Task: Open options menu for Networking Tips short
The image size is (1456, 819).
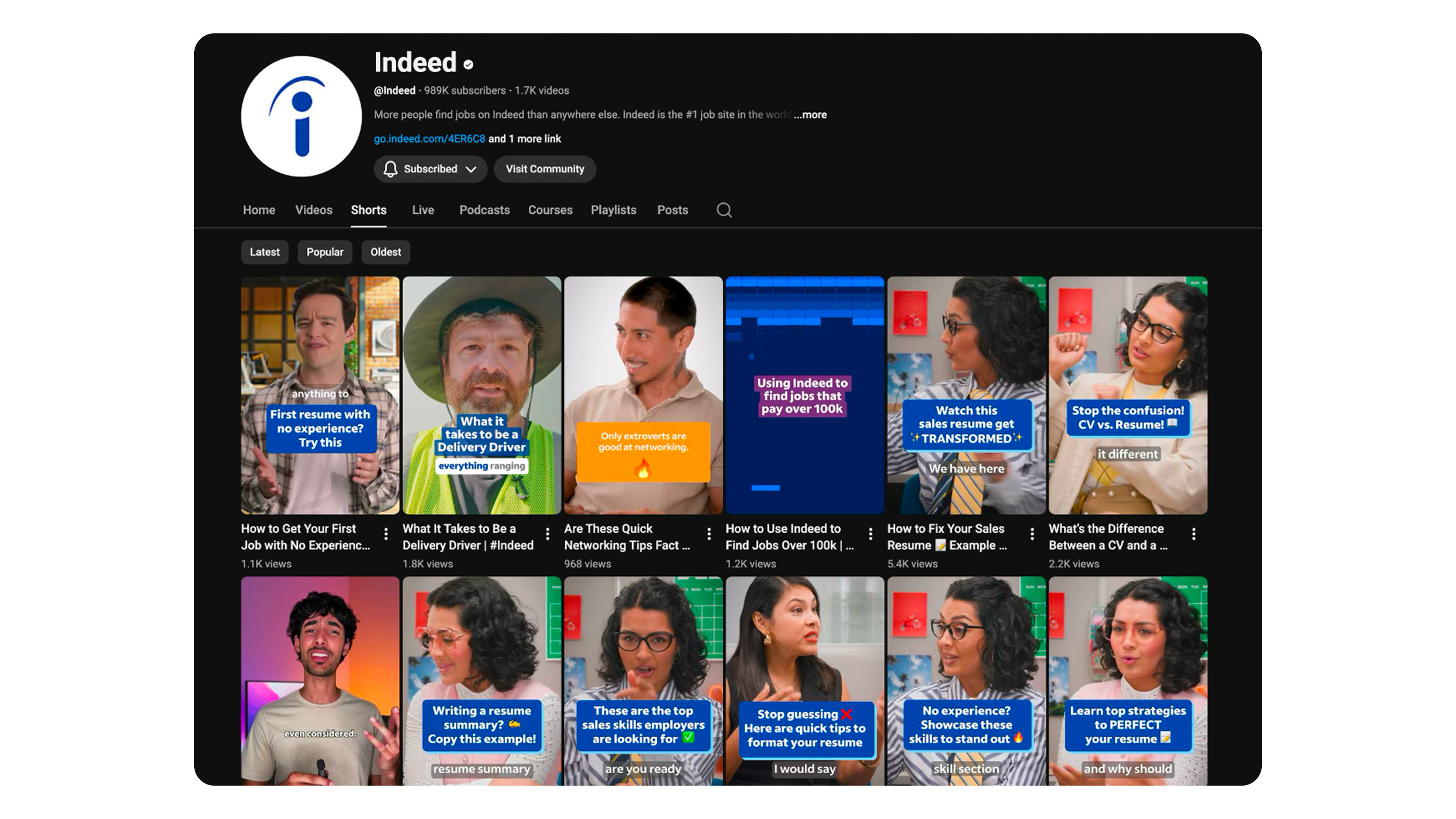Action: pyautogui.click(x=709, y=534)
